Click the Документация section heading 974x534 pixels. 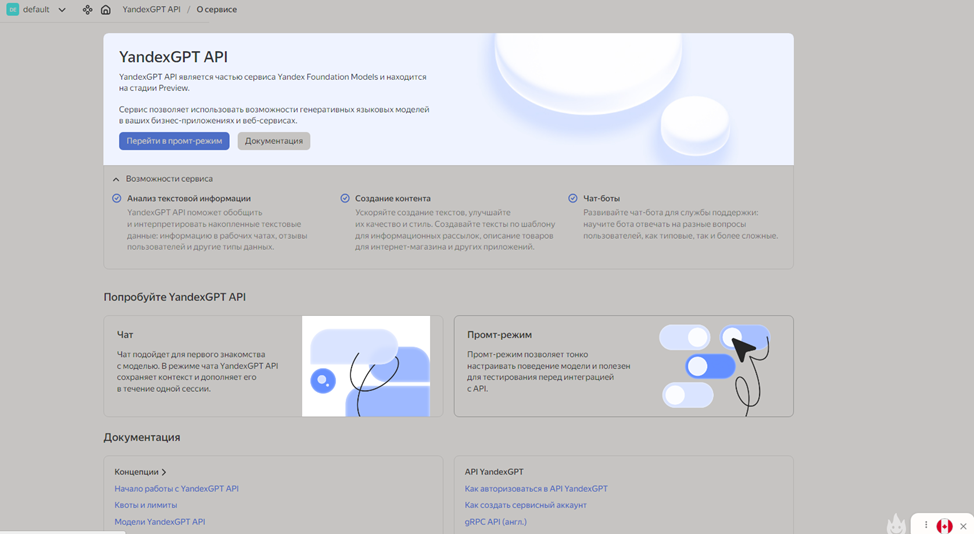(142, 438)
